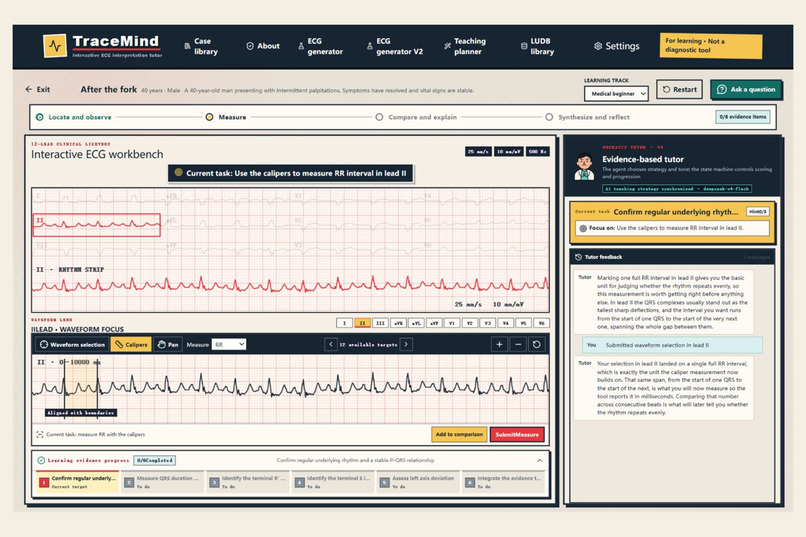Click the 10 mm/mV gain badge
806x537 pixels.
click(508, 152)
